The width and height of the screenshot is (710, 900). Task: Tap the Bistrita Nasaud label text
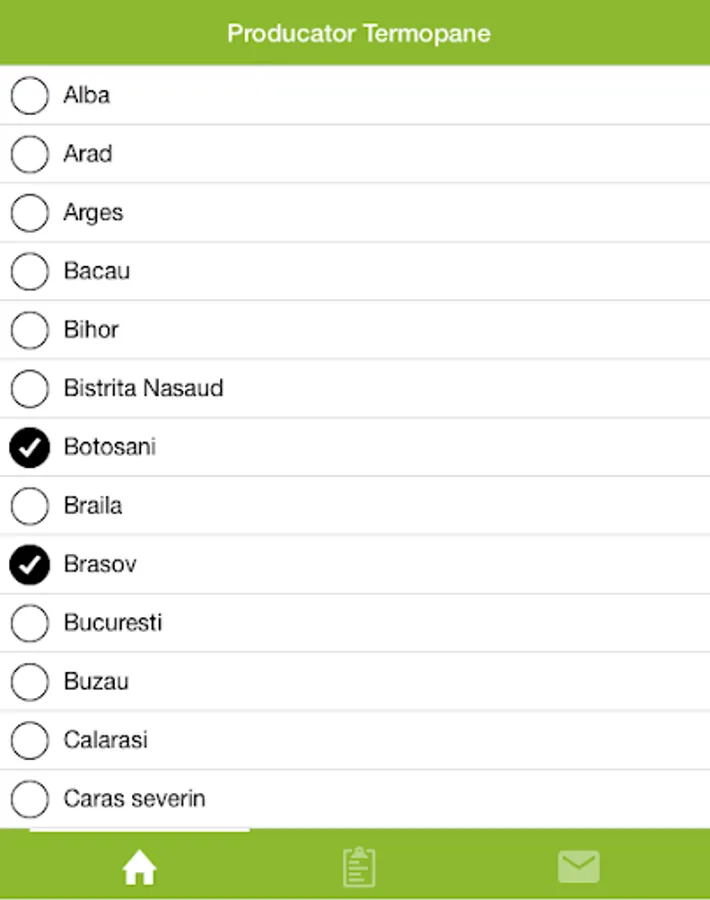[143, 388]
